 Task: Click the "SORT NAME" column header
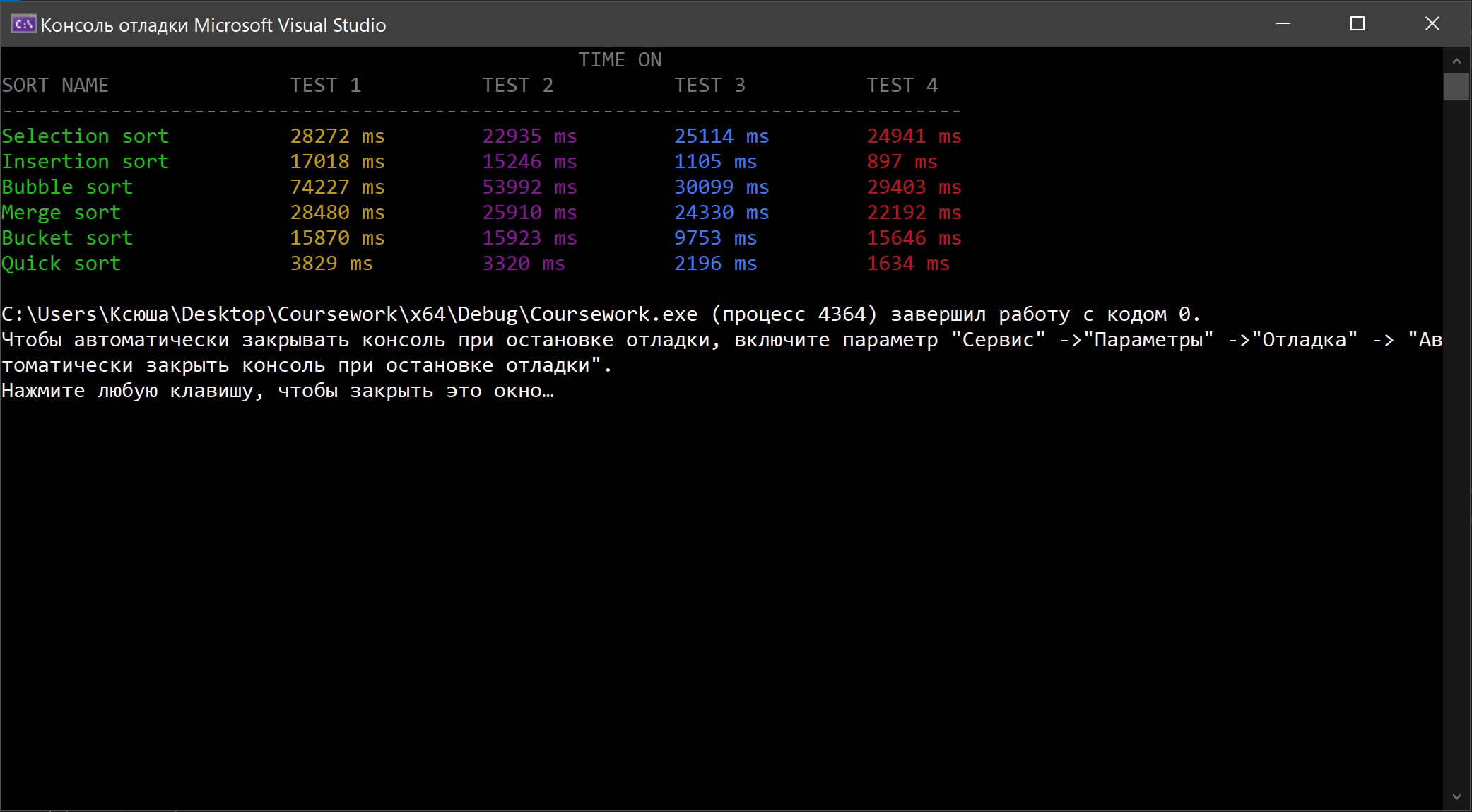click(x=55, y=86)
